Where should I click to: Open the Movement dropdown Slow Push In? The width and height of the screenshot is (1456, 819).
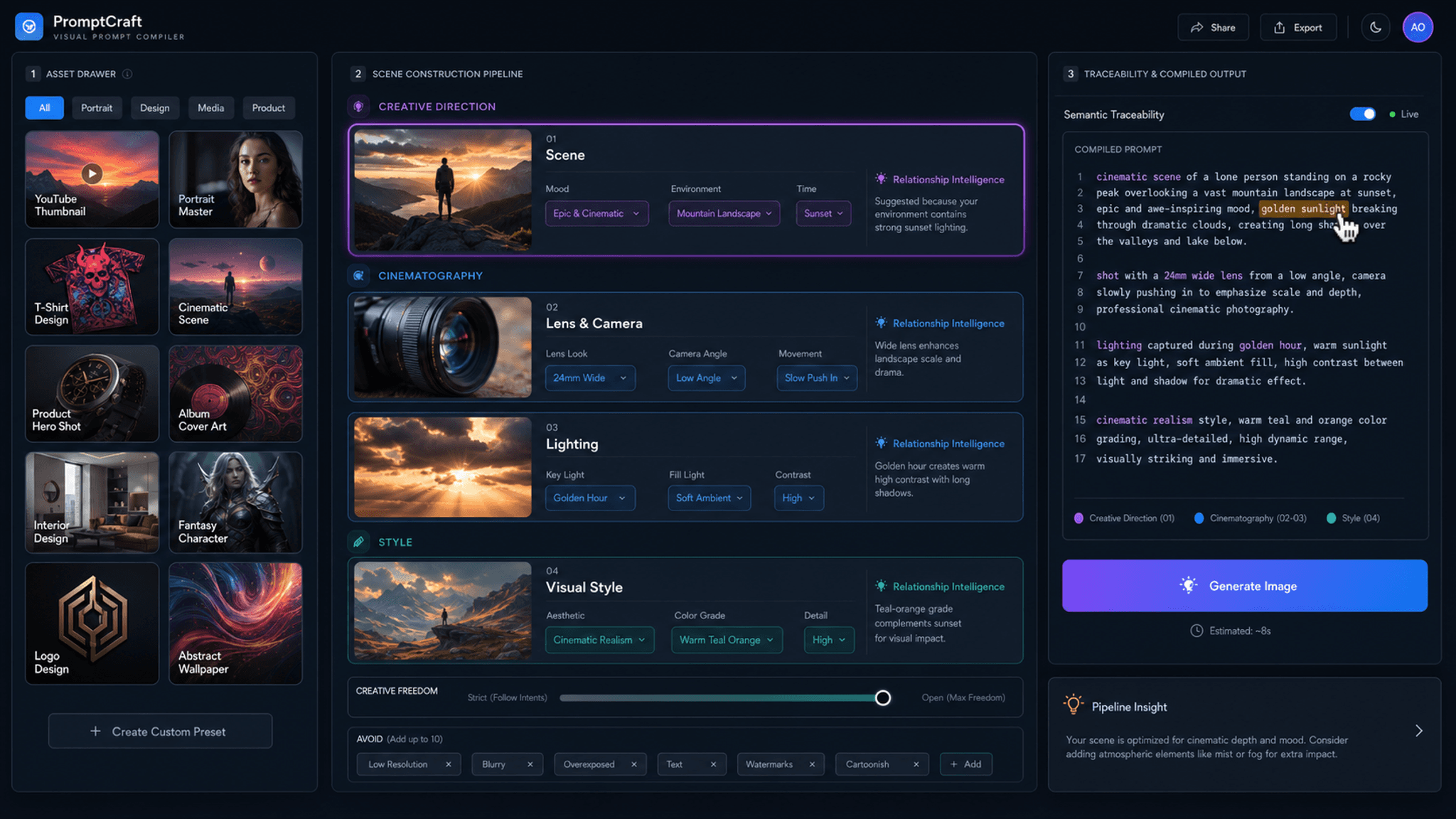tap(817, 378)
